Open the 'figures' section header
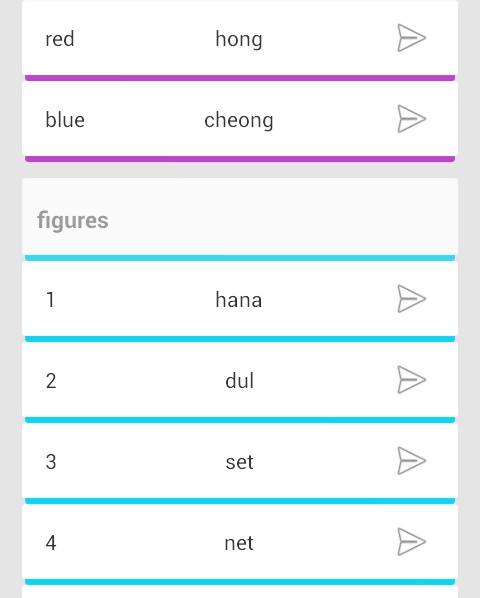The height and width of the screenshot is (598, 480). (x=240, y=219)
